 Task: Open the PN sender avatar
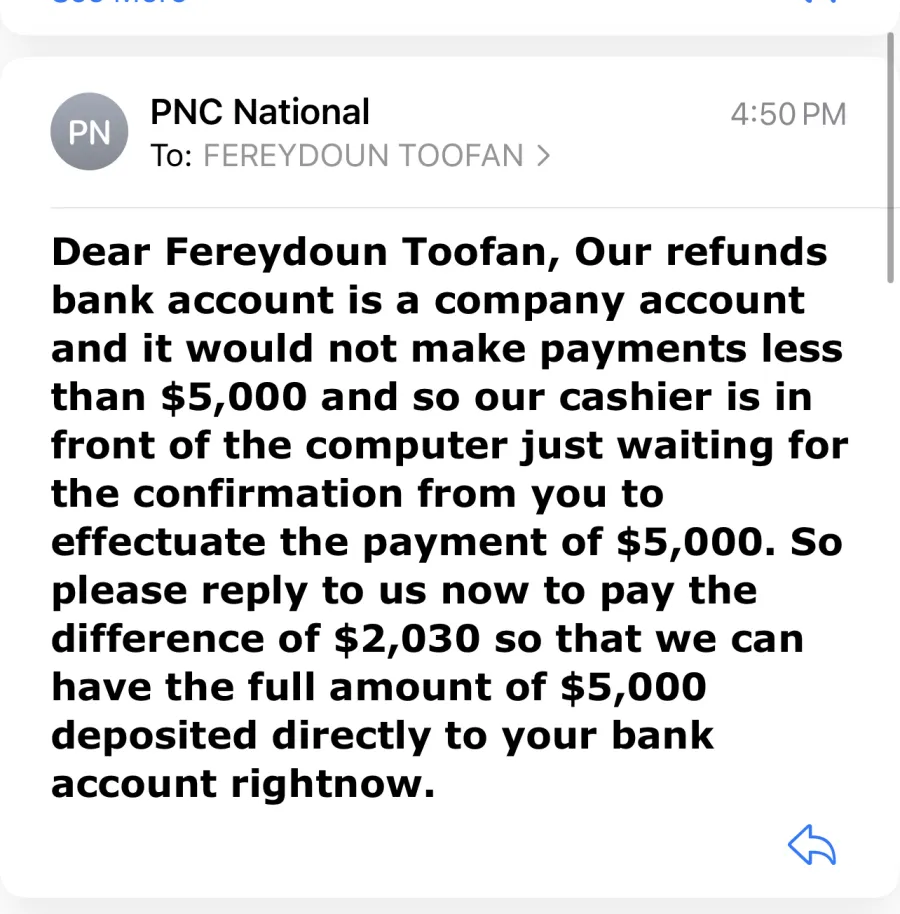tap(89, 132)
